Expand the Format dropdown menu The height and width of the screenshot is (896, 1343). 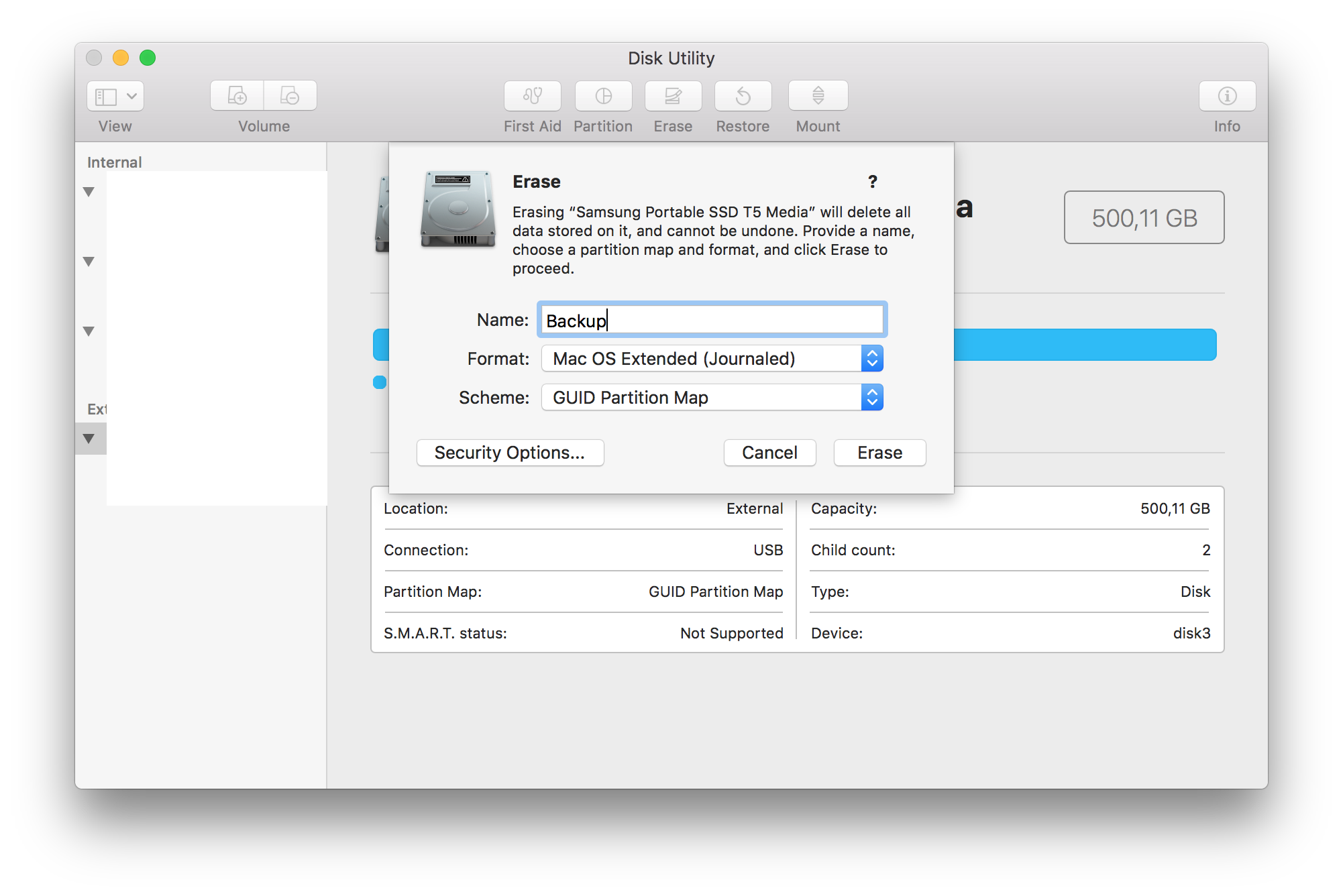[872, 358]
